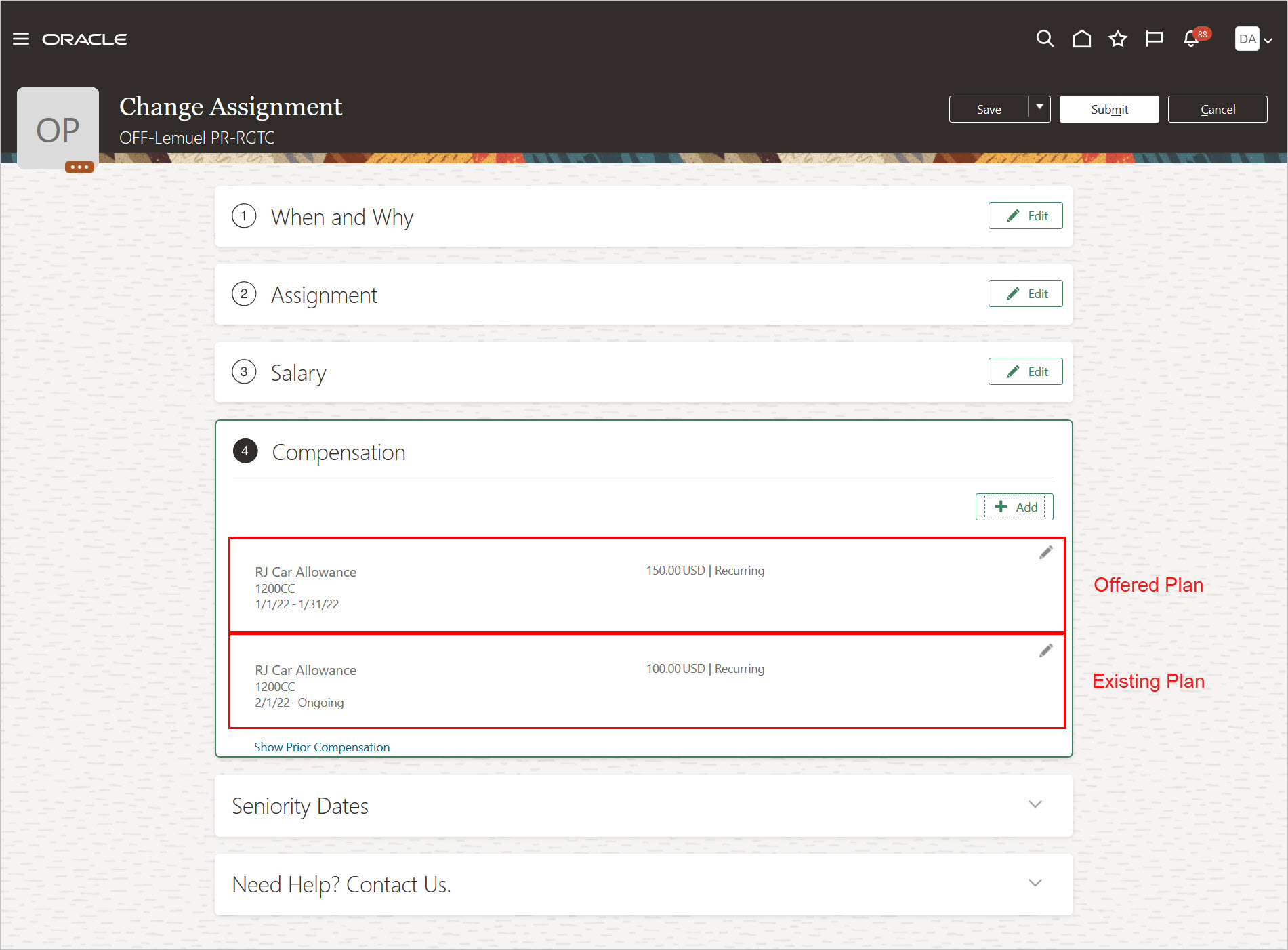
Task: Edit the When and Why section
Action: coord(1025,216)
